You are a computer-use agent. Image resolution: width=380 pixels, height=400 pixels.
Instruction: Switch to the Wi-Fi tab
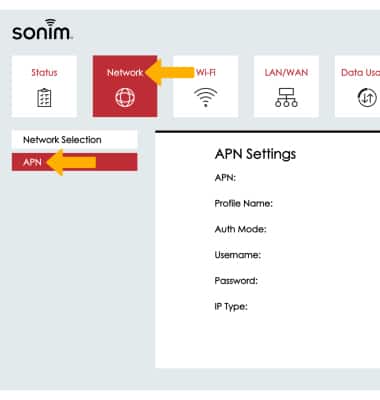(x=206, y=86)
